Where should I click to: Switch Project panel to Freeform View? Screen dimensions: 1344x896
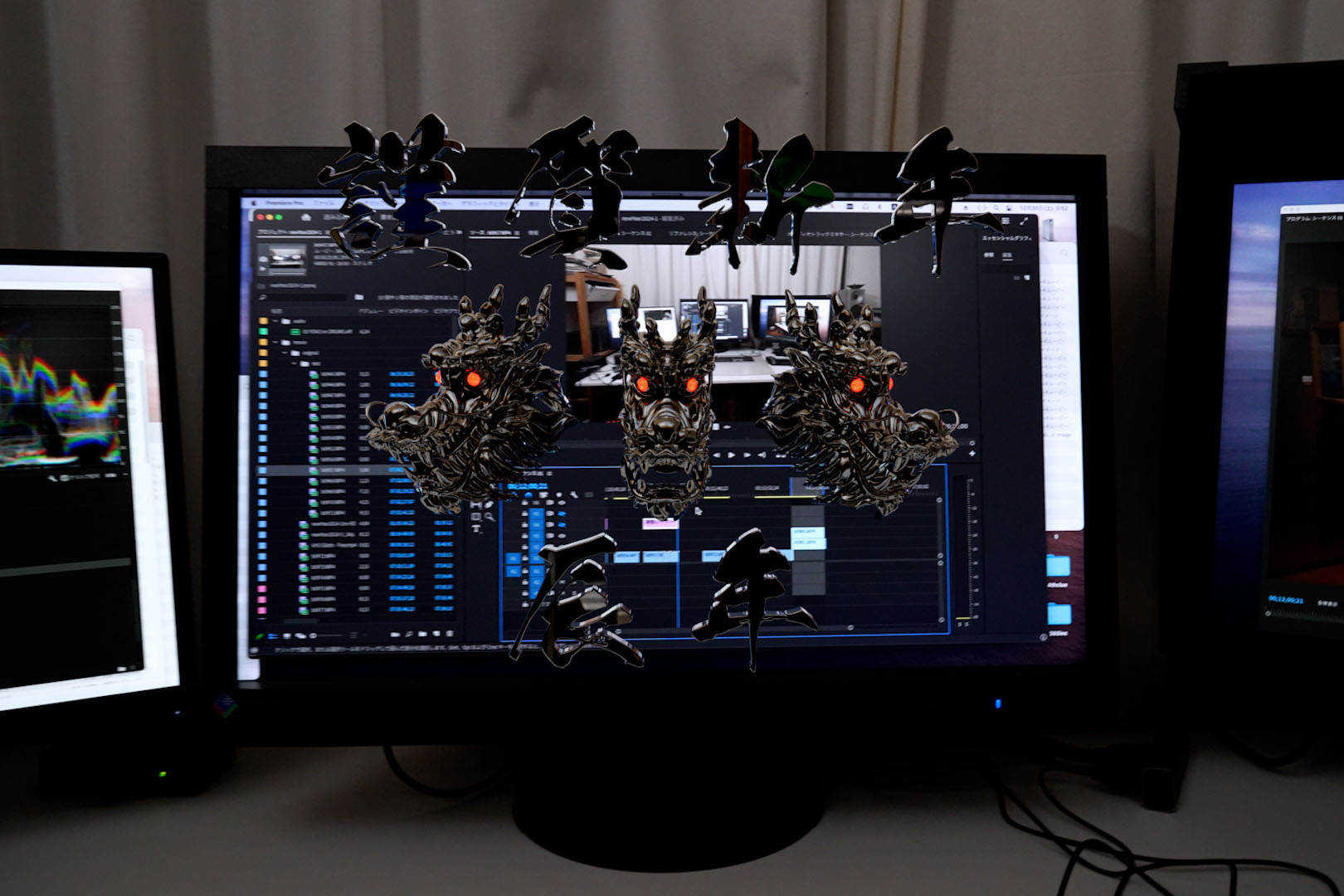click(299, 635)
